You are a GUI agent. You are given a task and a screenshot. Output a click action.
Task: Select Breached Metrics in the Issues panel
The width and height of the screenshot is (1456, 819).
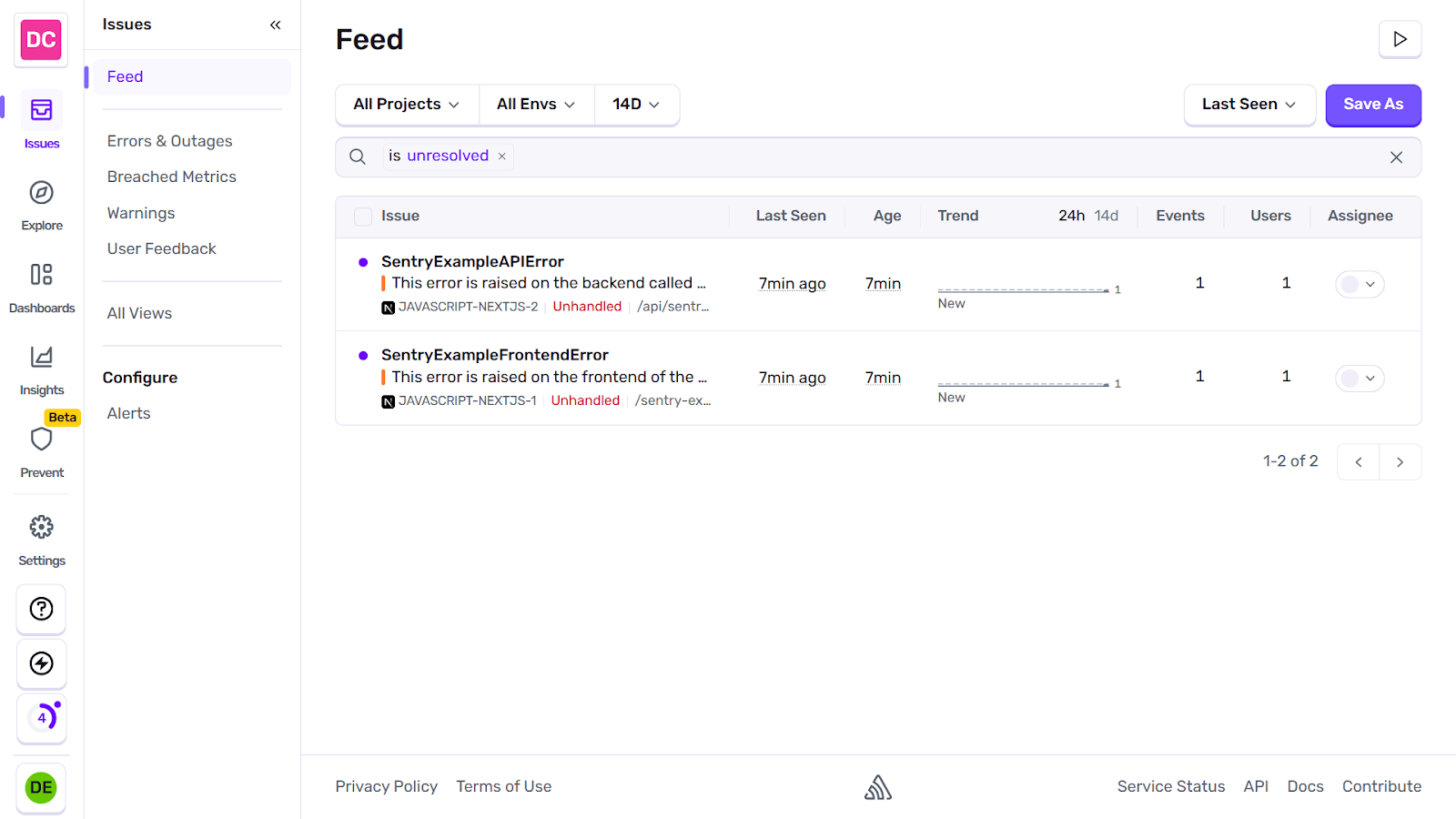tap(171, 176)
